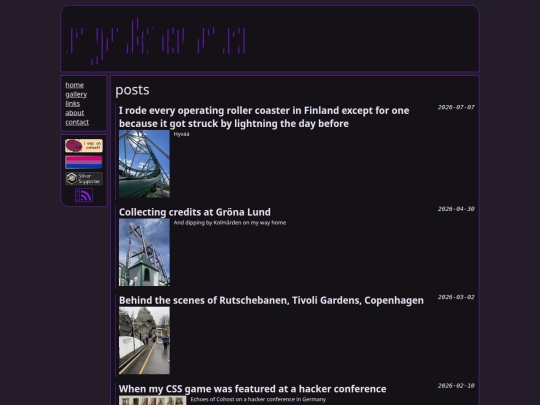The width and height of the screenshot is (540, 405).
Task: Click the 2026-07-07 post date
Action: click(456, 107)
